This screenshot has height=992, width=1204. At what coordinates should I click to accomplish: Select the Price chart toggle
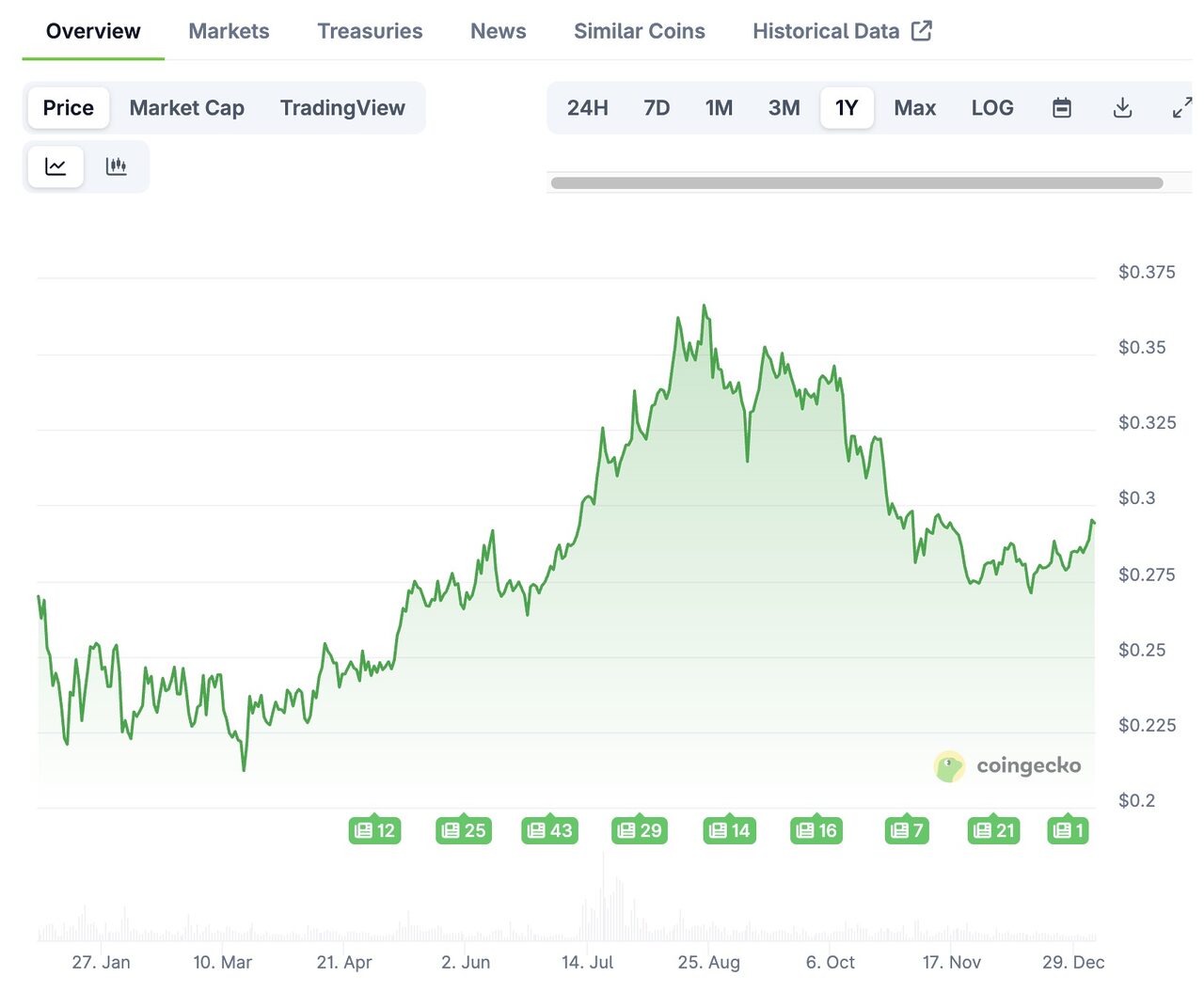click(69, 108)
